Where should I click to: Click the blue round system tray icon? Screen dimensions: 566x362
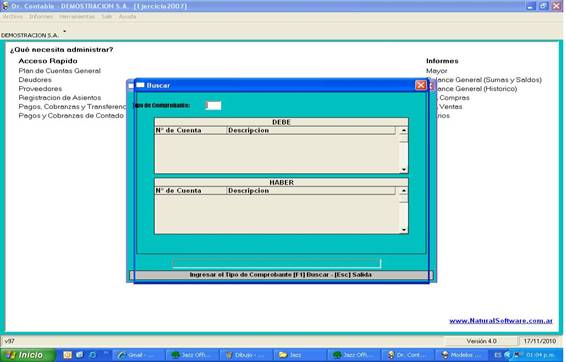click(508, 356)
